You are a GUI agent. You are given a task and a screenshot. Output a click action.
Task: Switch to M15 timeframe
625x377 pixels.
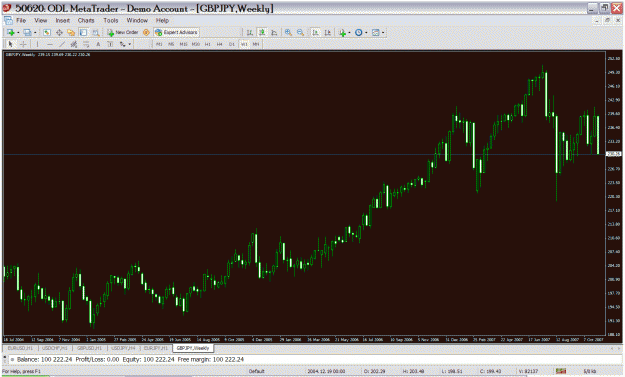(183, 44)
